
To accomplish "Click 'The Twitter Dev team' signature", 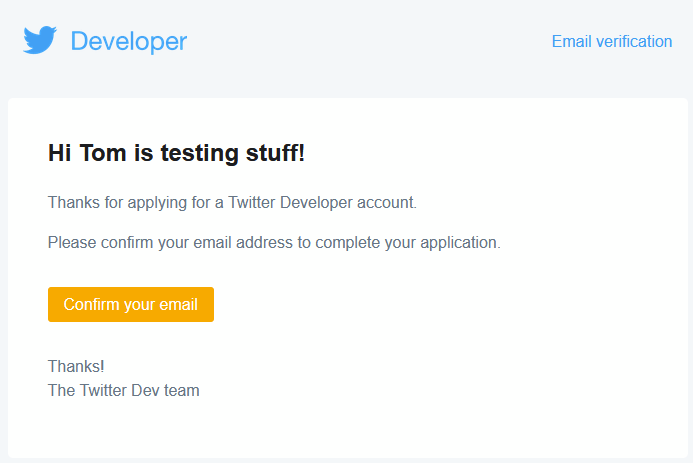I will click(x=123, y=390).
